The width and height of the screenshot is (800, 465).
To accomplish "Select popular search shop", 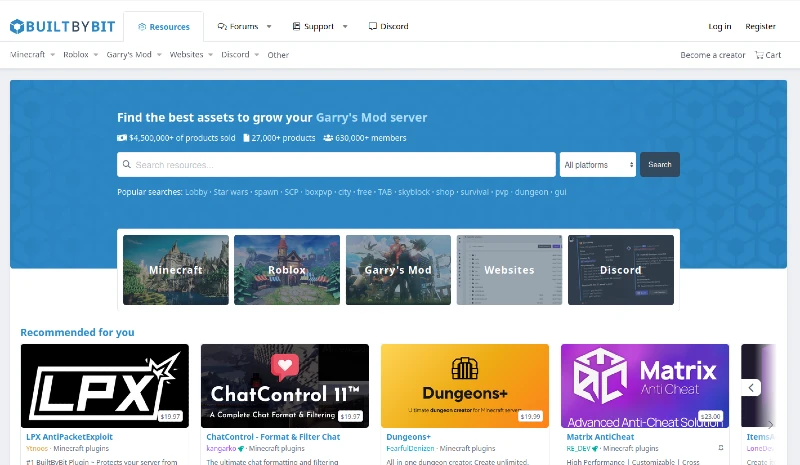I will click(445, 192).
